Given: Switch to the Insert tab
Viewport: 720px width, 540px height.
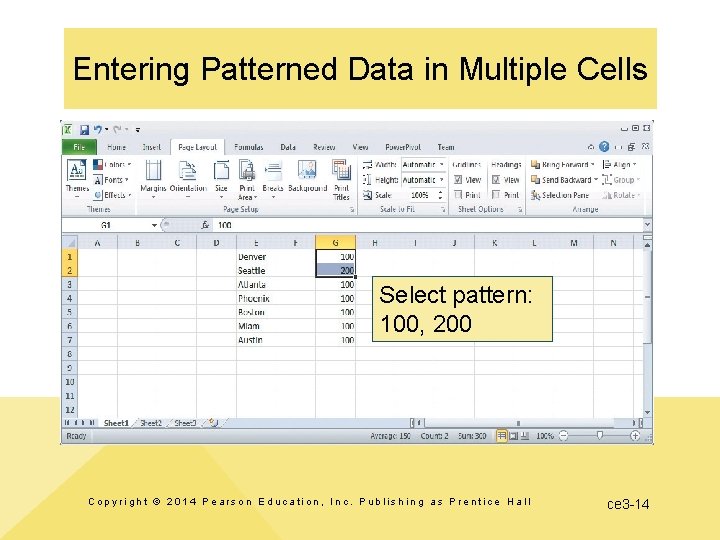Looking at the screenshot, I should click(x=152, y=147).
